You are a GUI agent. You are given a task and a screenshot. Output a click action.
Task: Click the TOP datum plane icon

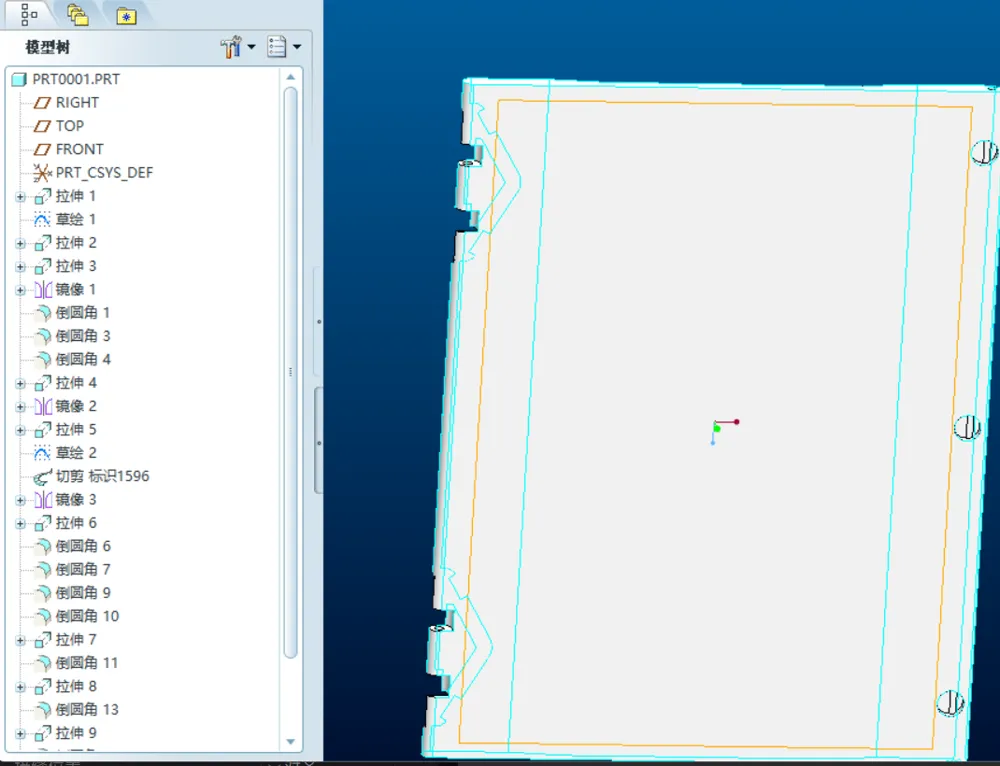point(42,126)
